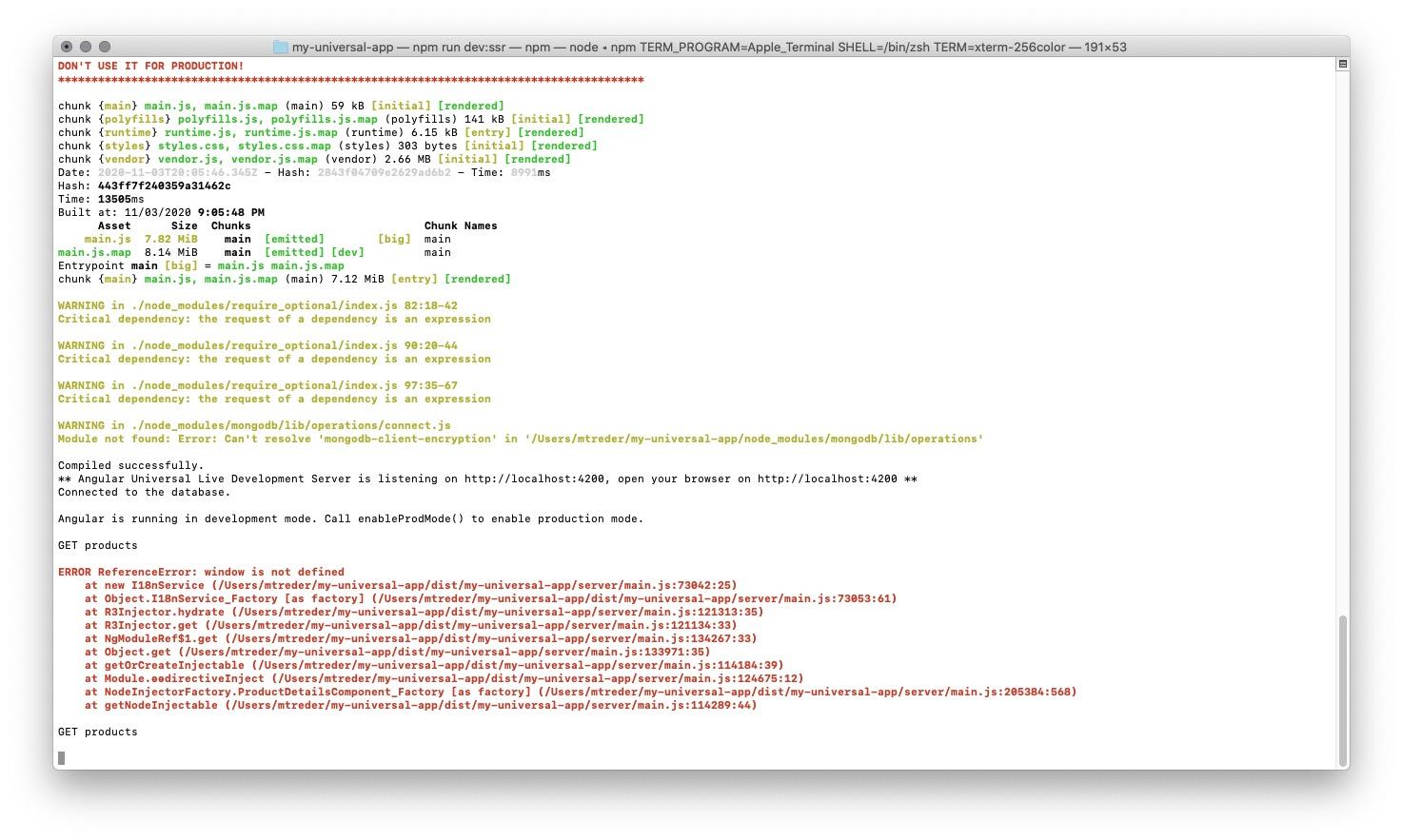
Task: Click the "Asset" column header
Action: [x=114, y=225]
